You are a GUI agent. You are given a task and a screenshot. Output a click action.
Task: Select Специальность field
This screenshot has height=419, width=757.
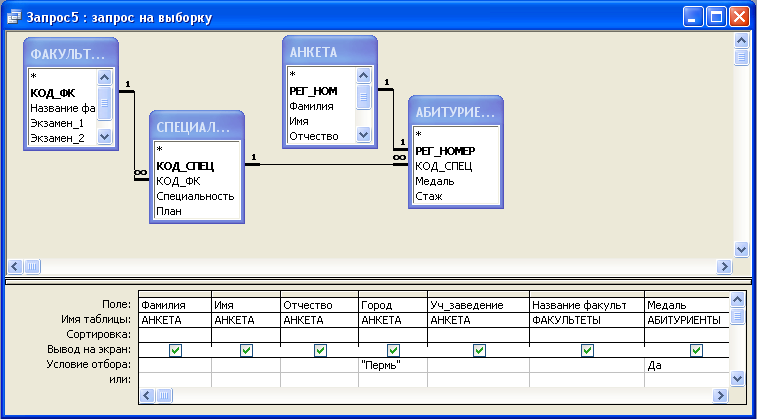197,196
